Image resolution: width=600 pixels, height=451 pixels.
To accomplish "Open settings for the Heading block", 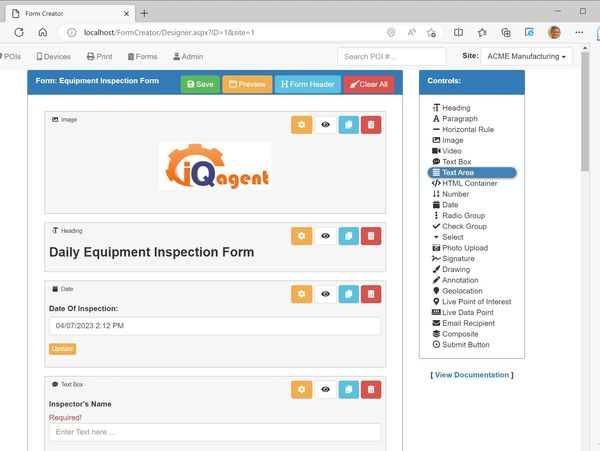I will [302, 236].
